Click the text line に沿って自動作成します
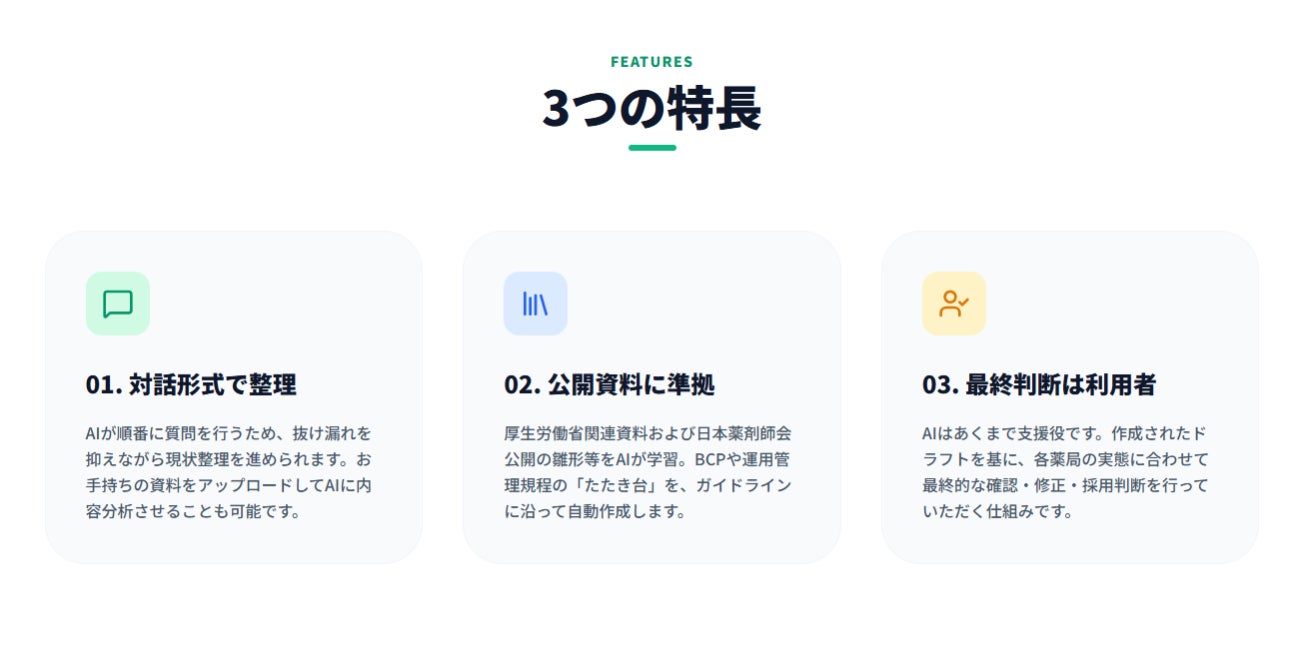 coord(595,511)
